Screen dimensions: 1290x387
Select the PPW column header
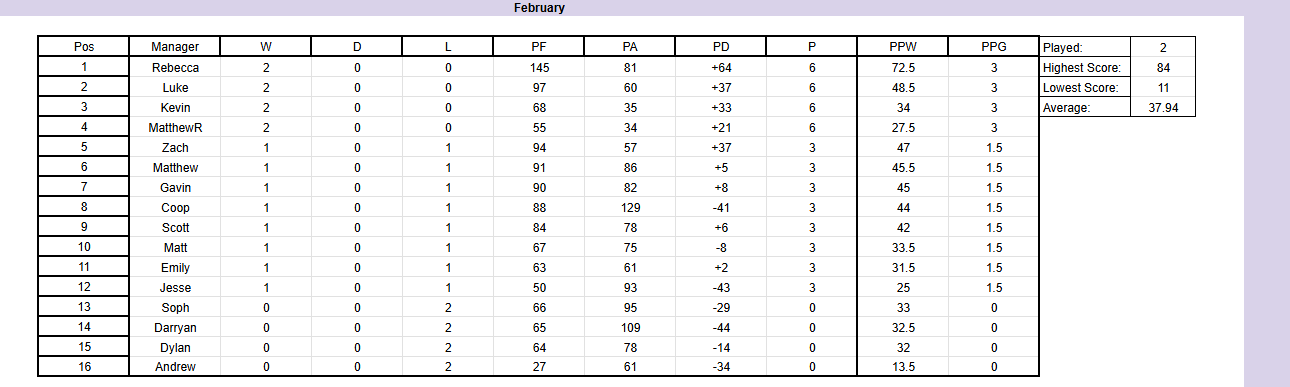(903, 47)
